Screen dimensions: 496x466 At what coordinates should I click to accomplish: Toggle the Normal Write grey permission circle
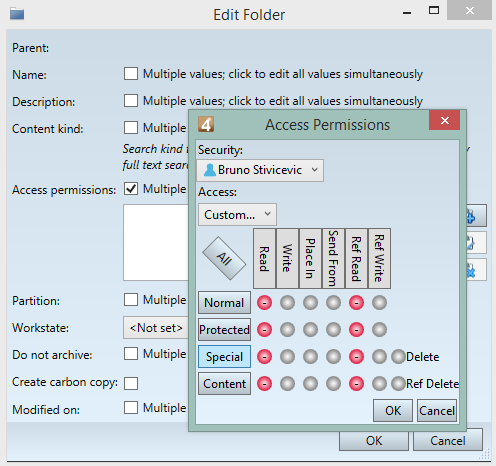pyautogui.click(x=287, y=303)
